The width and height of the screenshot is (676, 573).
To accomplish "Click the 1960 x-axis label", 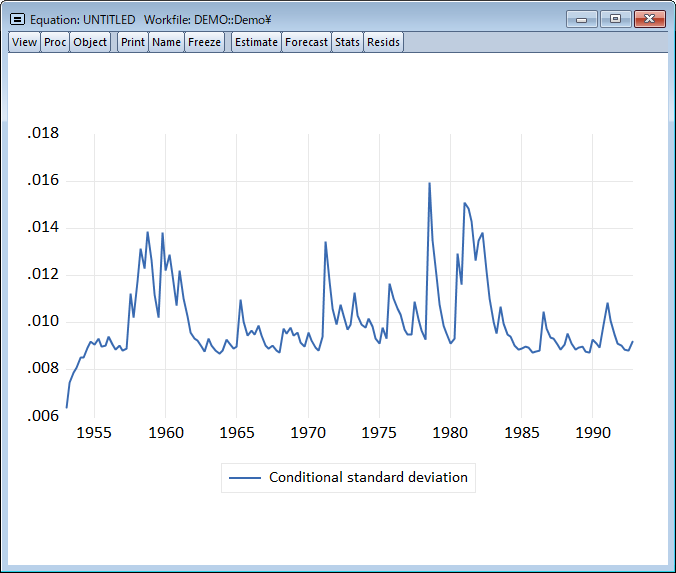I will (x=166, y=432).
